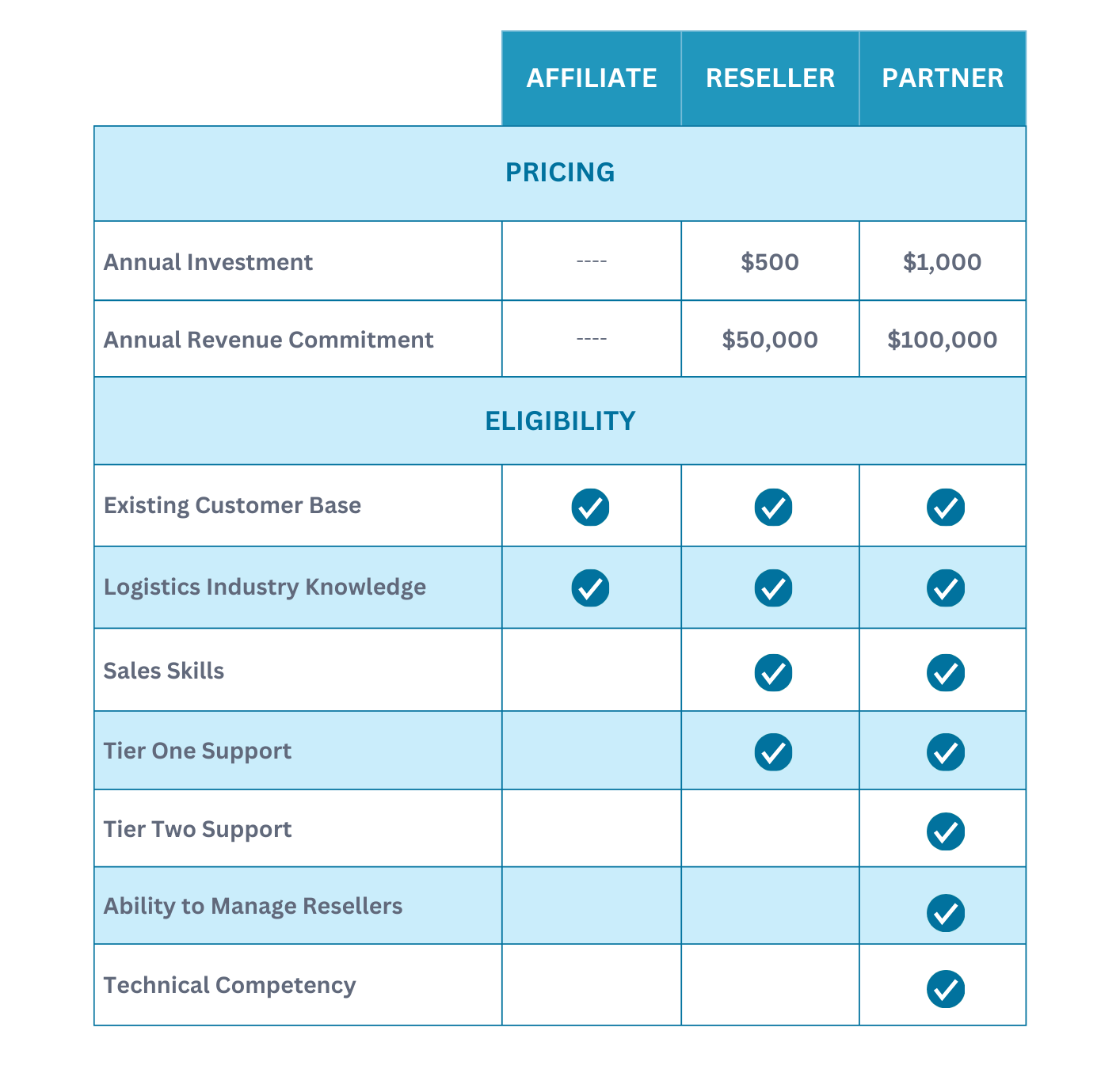Click Affiliate checkmark for Logistics Industry Knowledge
This screenshot has height=1069, width=1120.
click(x=590, y=588)
